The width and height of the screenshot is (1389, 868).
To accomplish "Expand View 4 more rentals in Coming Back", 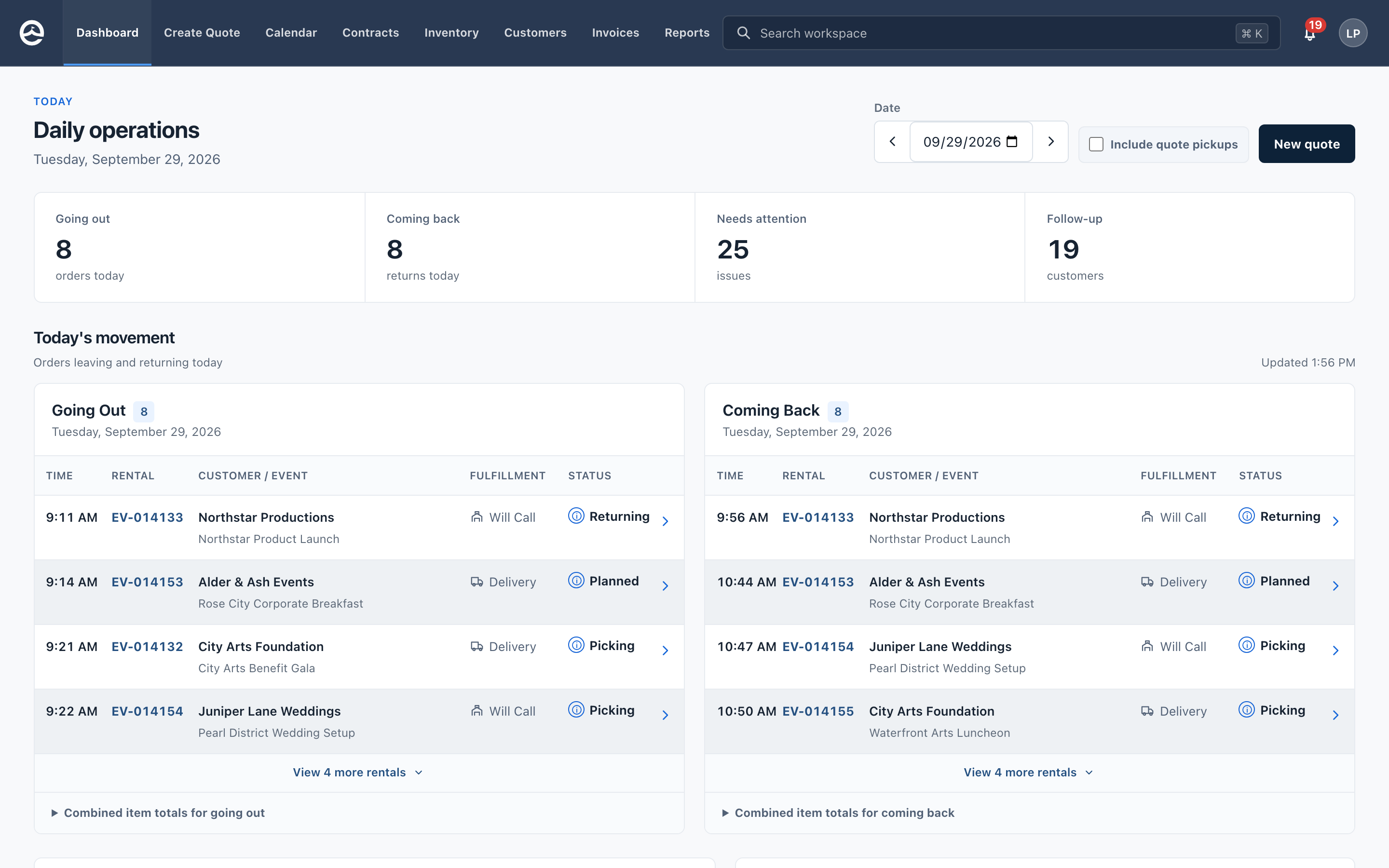I will click(x=1029, y=772).
